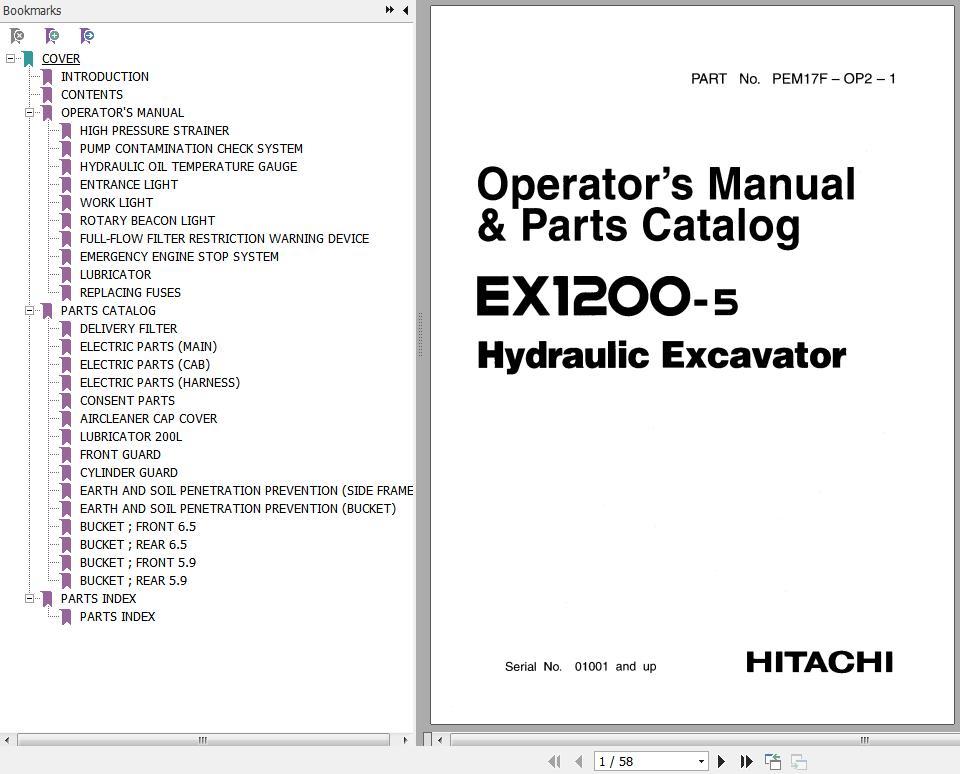Open HIGH PRESSURE STRAINER bookmark
This screenshot has width=960, height=774.
pos(154,130)
